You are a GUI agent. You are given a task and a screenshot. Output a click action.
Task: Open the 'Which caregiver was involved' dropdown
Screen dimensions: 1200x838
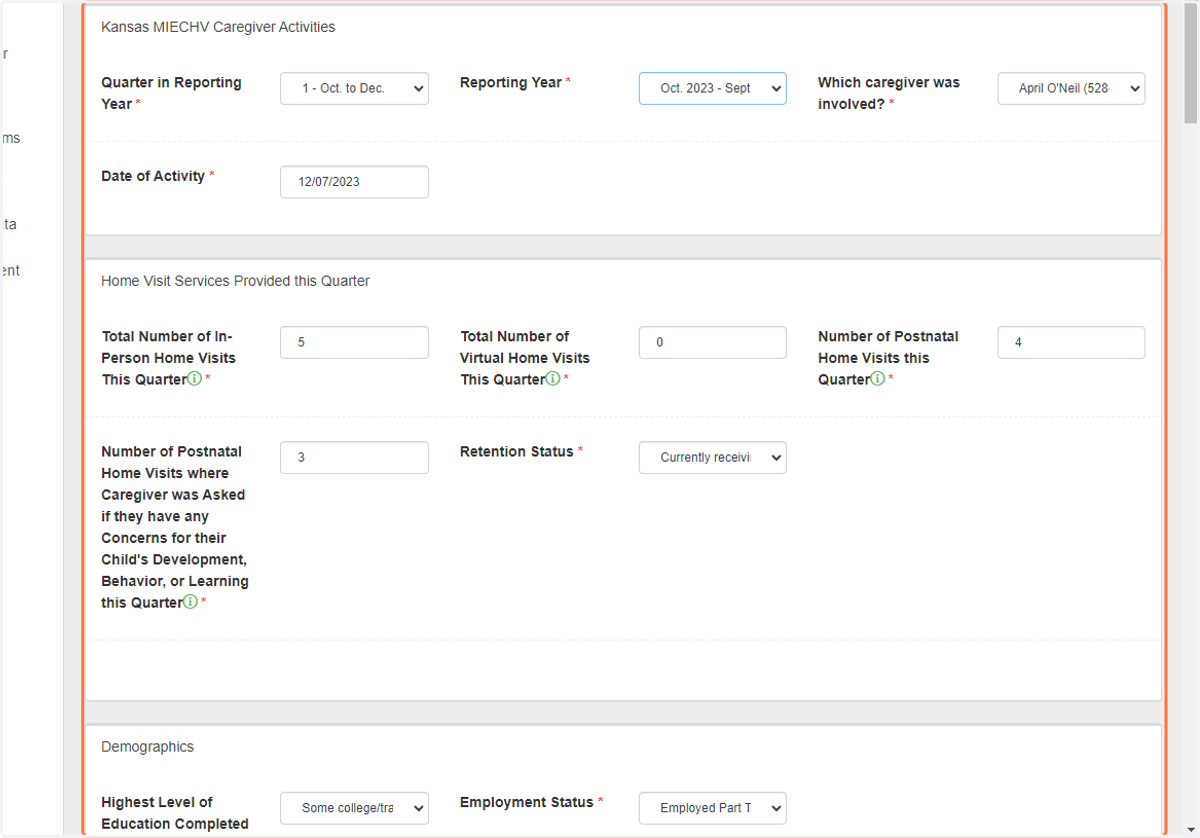tap(1071, 88)
